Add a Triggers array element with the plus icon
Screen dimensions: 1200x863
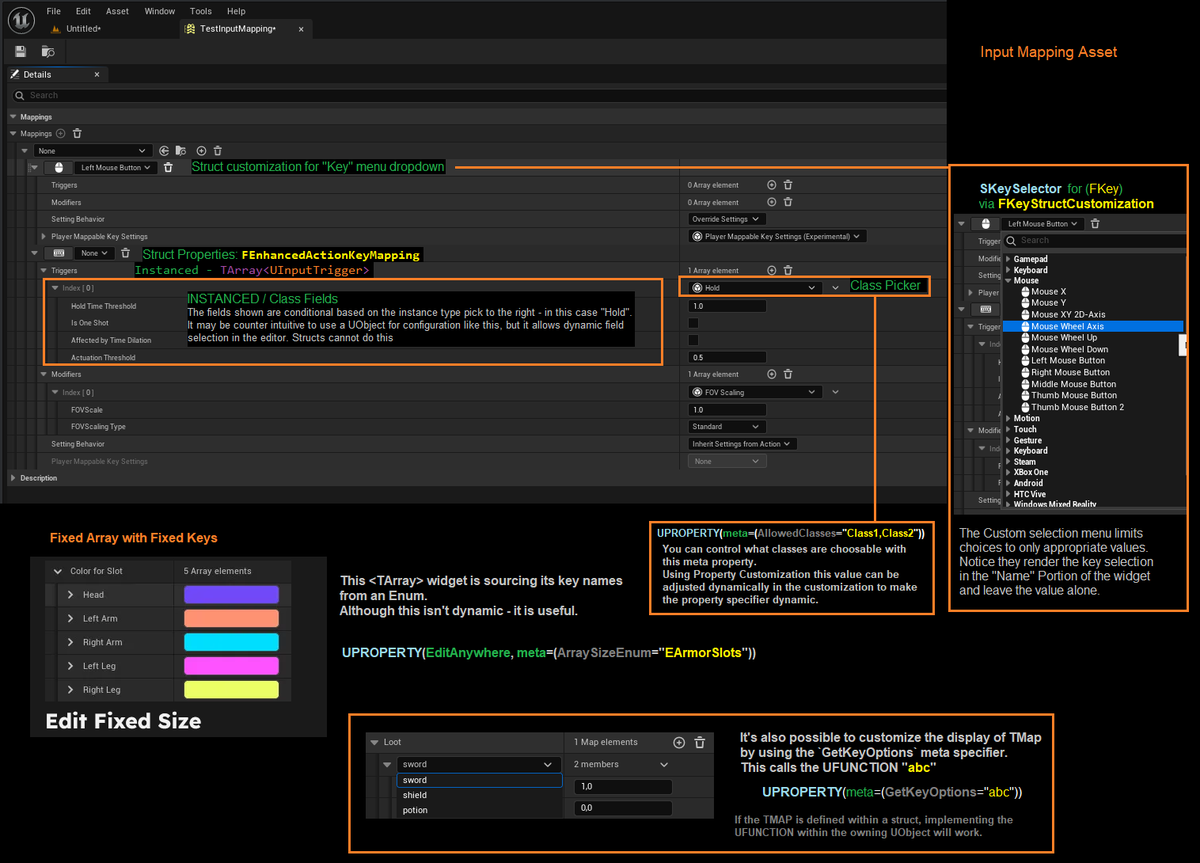[771, 267]
